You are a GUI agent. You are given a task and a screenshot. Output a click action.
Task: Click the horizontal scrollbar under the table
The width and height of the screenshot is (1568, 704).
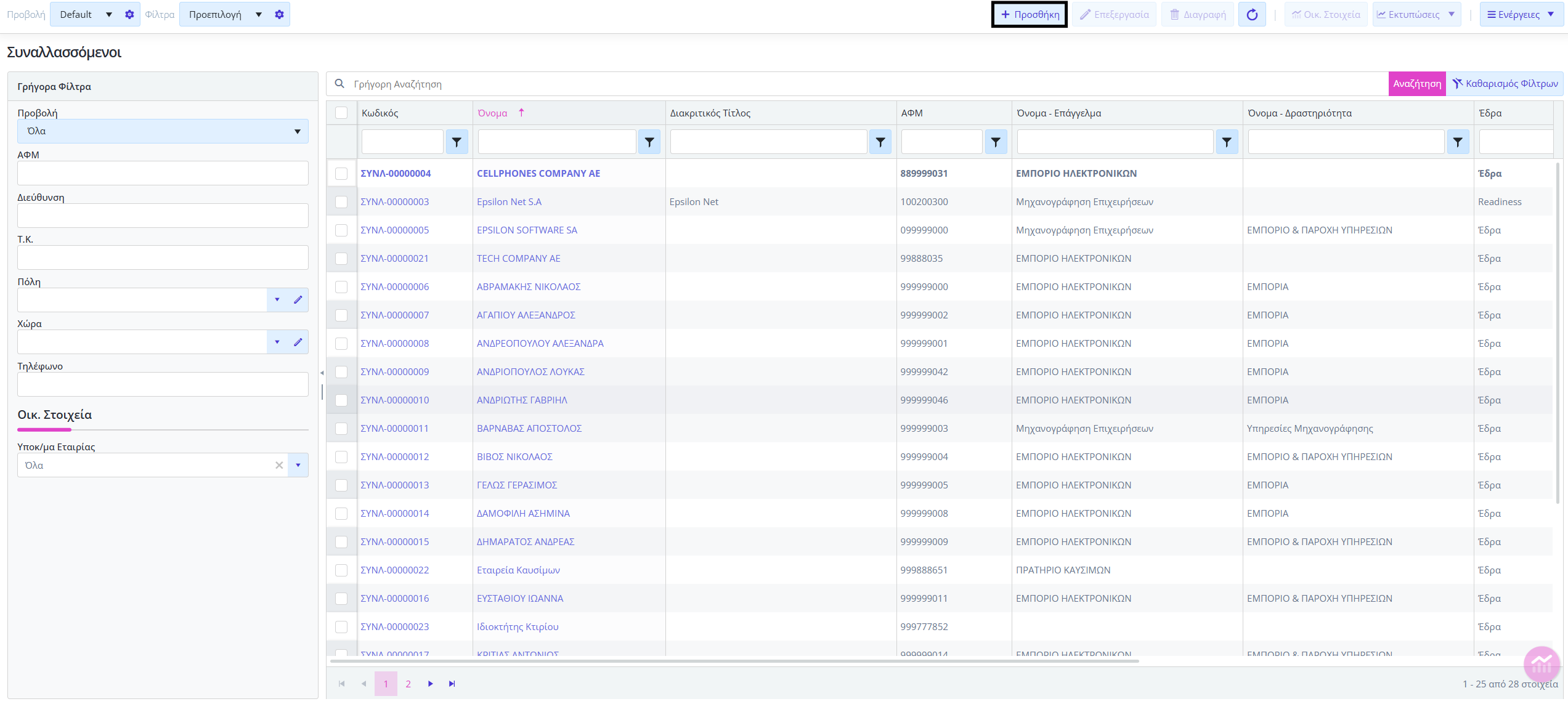(x=734, y=661)
